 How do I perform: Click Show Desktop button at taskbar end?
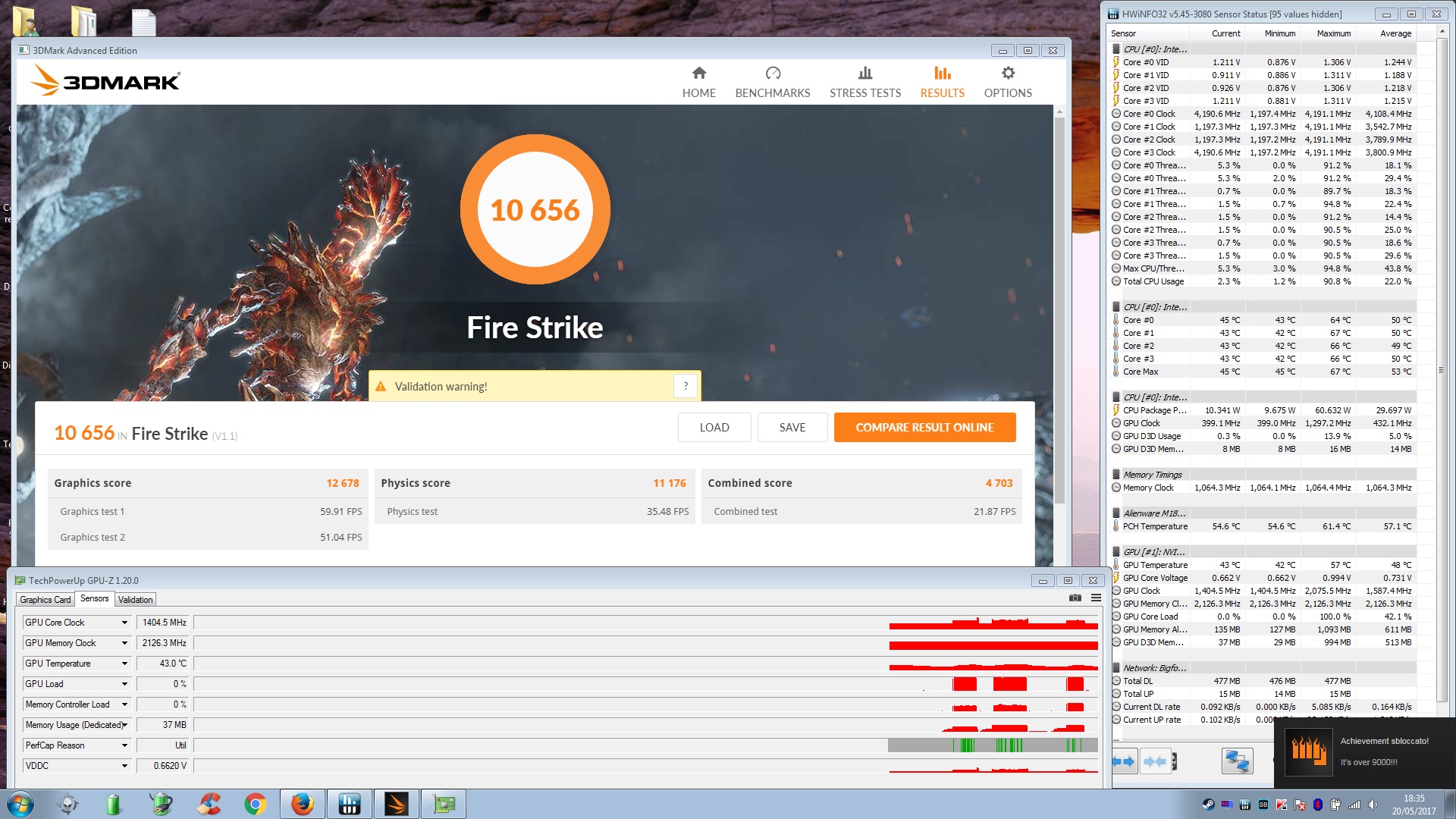(x=1450, y=805)
